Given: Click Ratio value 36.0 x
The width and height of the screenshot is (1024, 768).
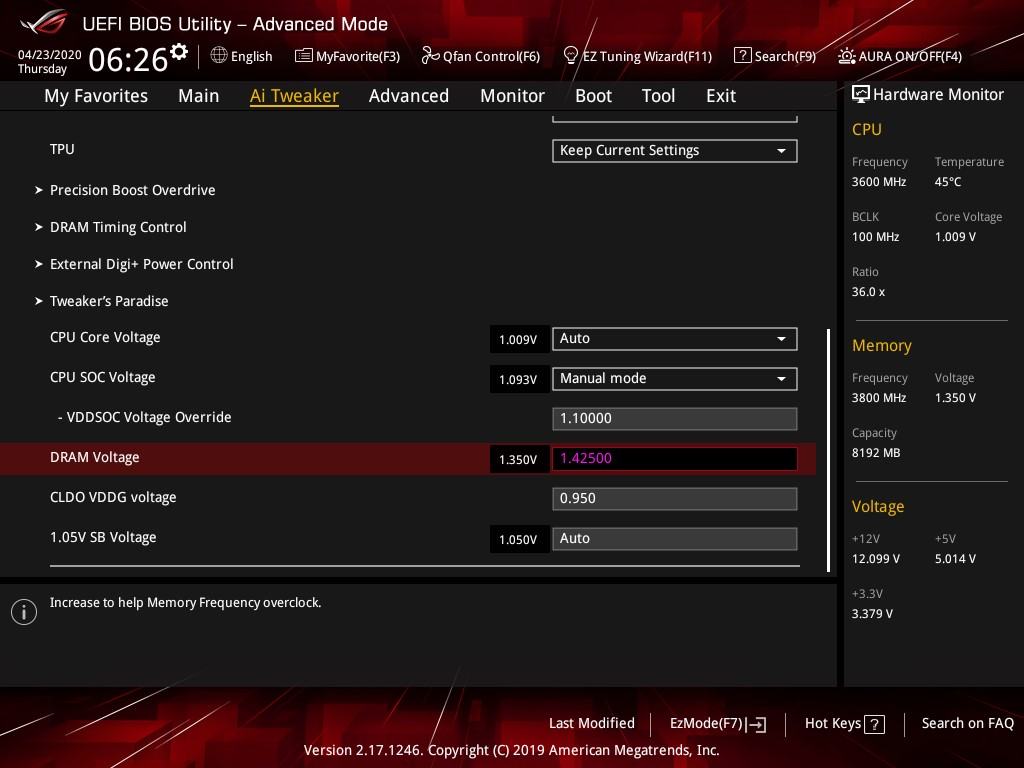Looking at the screenshot, I should 868,292.
